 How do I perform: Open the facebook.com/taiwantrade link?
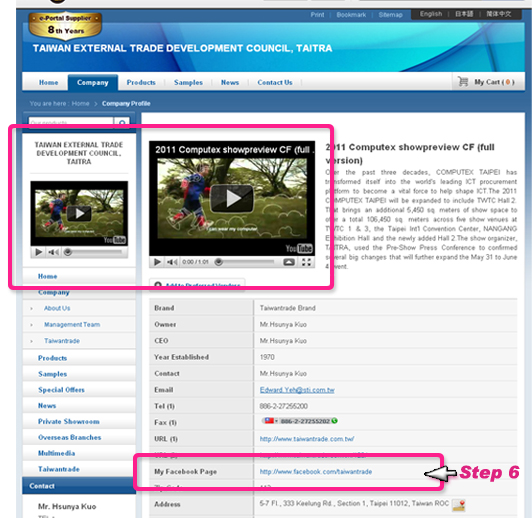coord(316,472)
